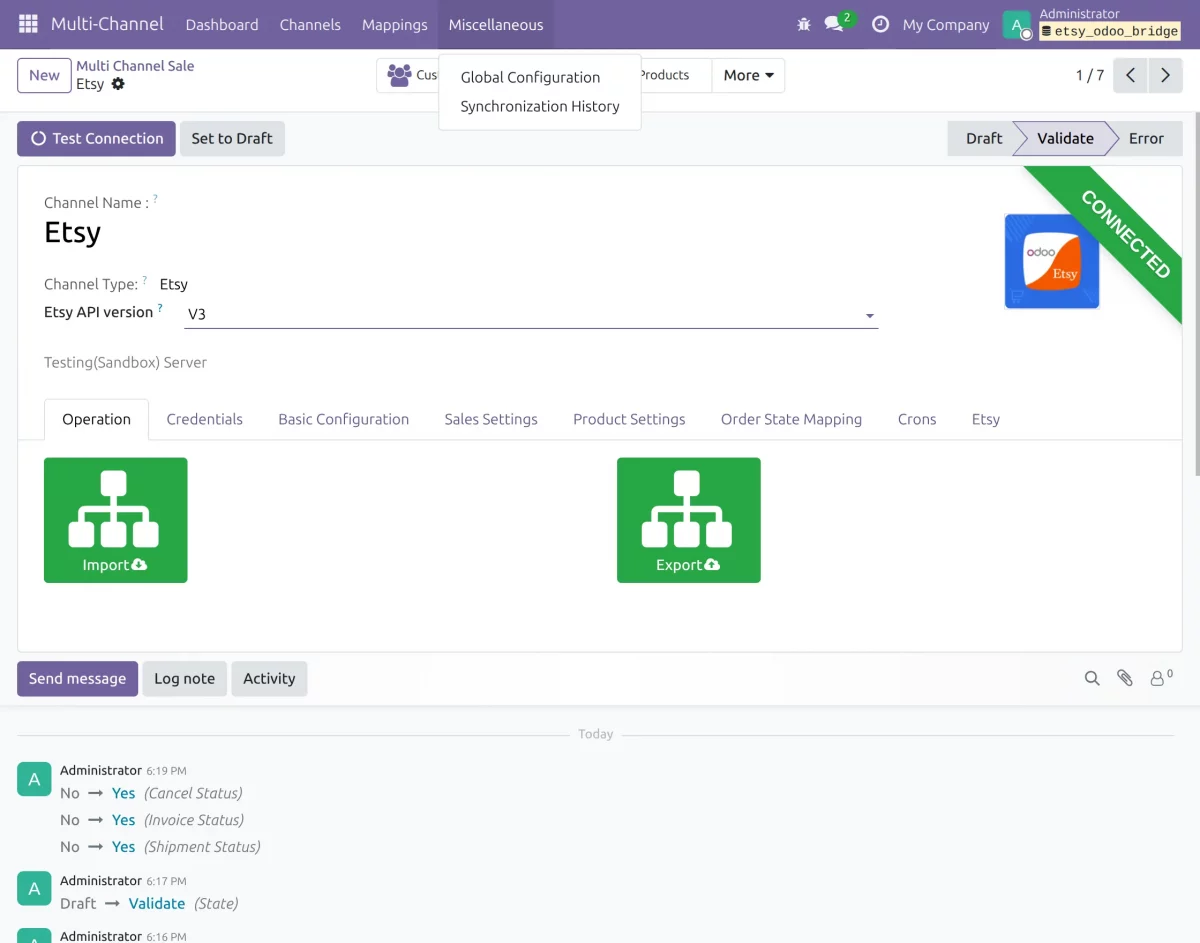Screen dimensions: 1200x943
Task: Open the activities clock icon
Action: pyautogui.click(x=880, y=24)
